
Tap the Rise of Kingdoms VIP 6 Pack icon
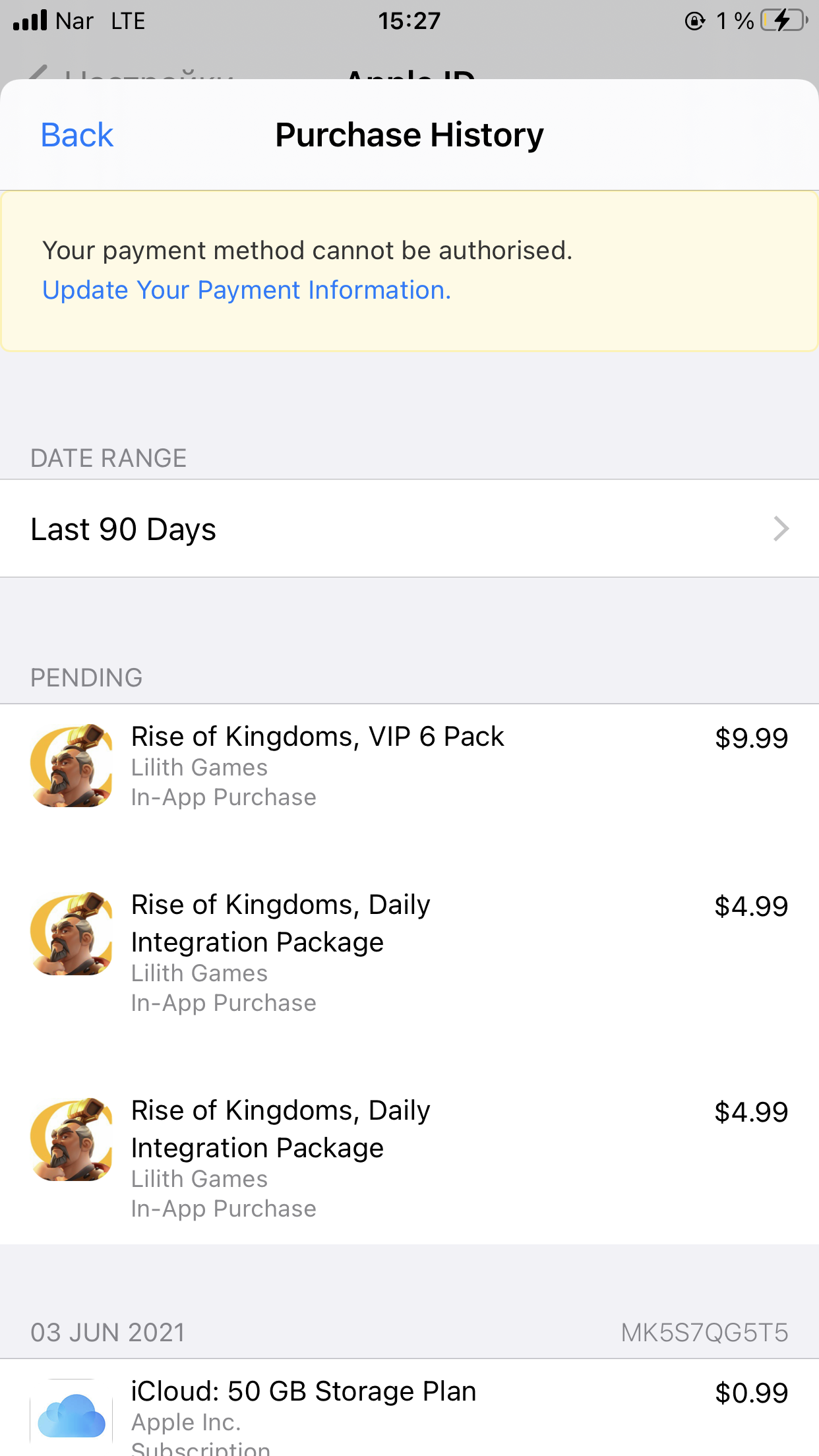point(71,766)
